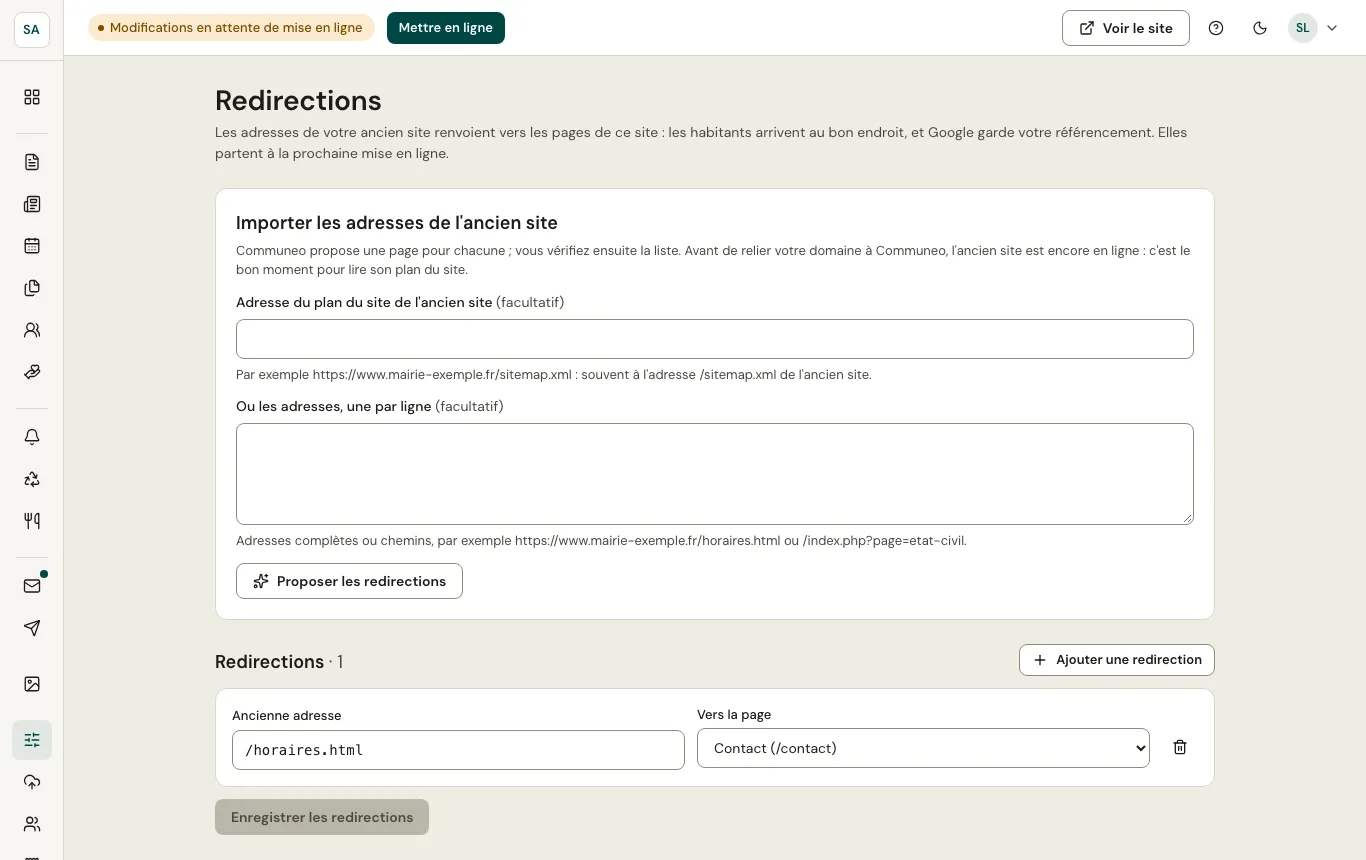Focus the old site sitemap address field
1366x860 pixels.
point(715,339)
